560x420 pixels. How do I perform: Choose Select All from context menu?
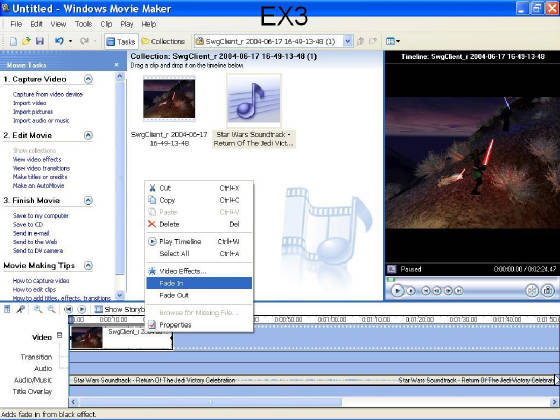click(x=199, y=254)
